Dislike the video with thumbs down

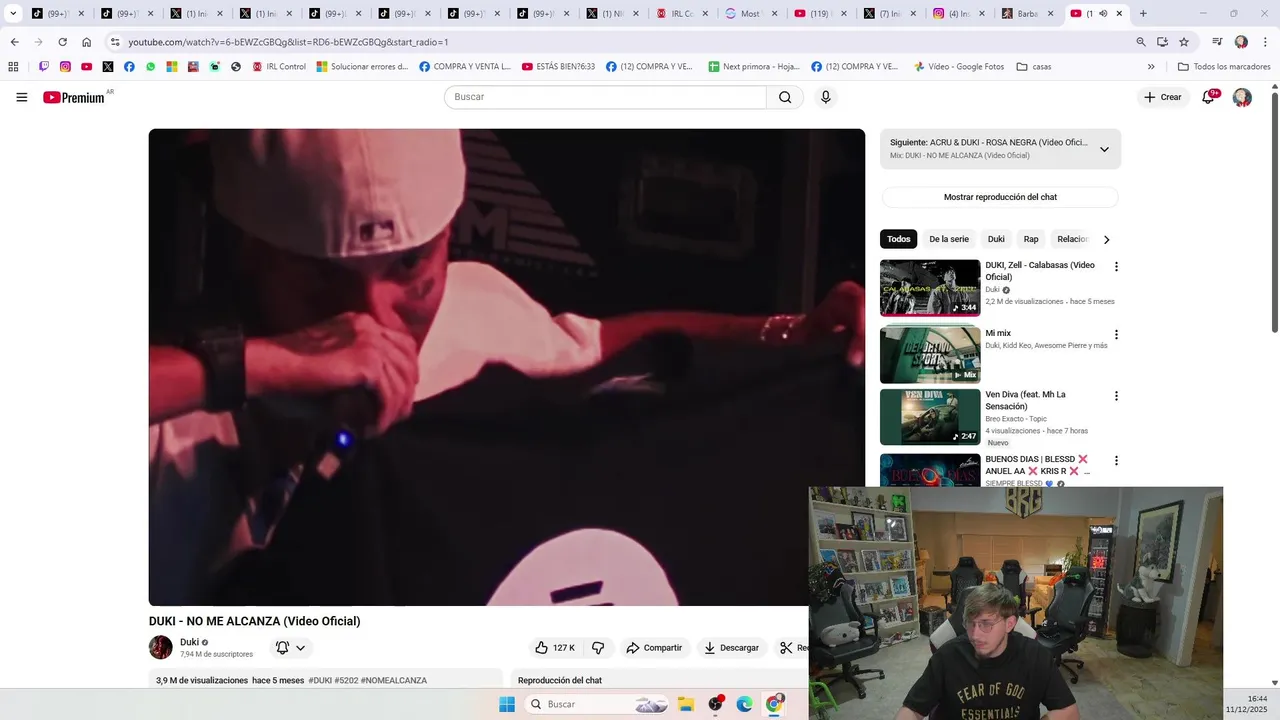(x=598, y=648)
